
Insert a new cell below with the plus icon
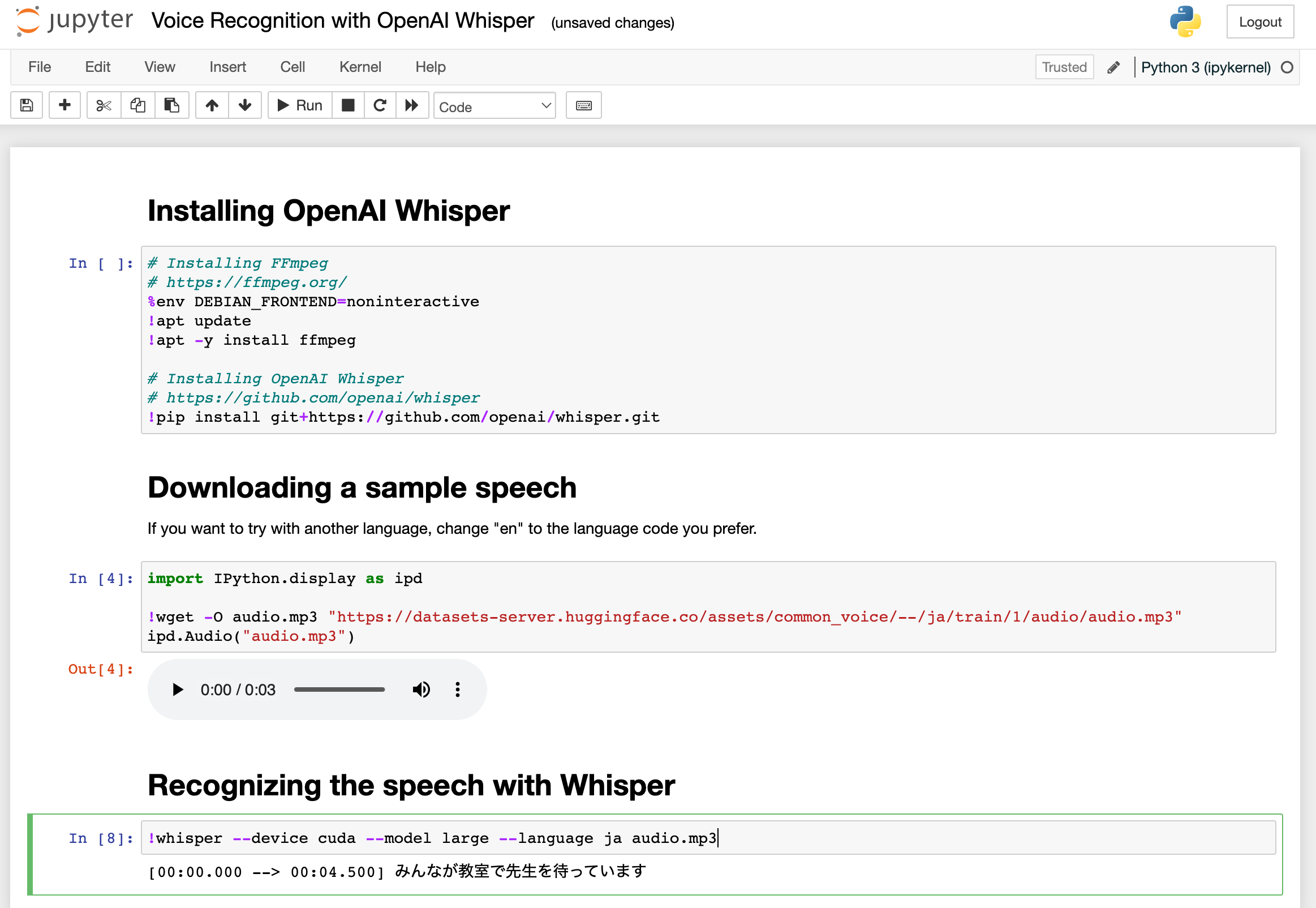point(64,105)
